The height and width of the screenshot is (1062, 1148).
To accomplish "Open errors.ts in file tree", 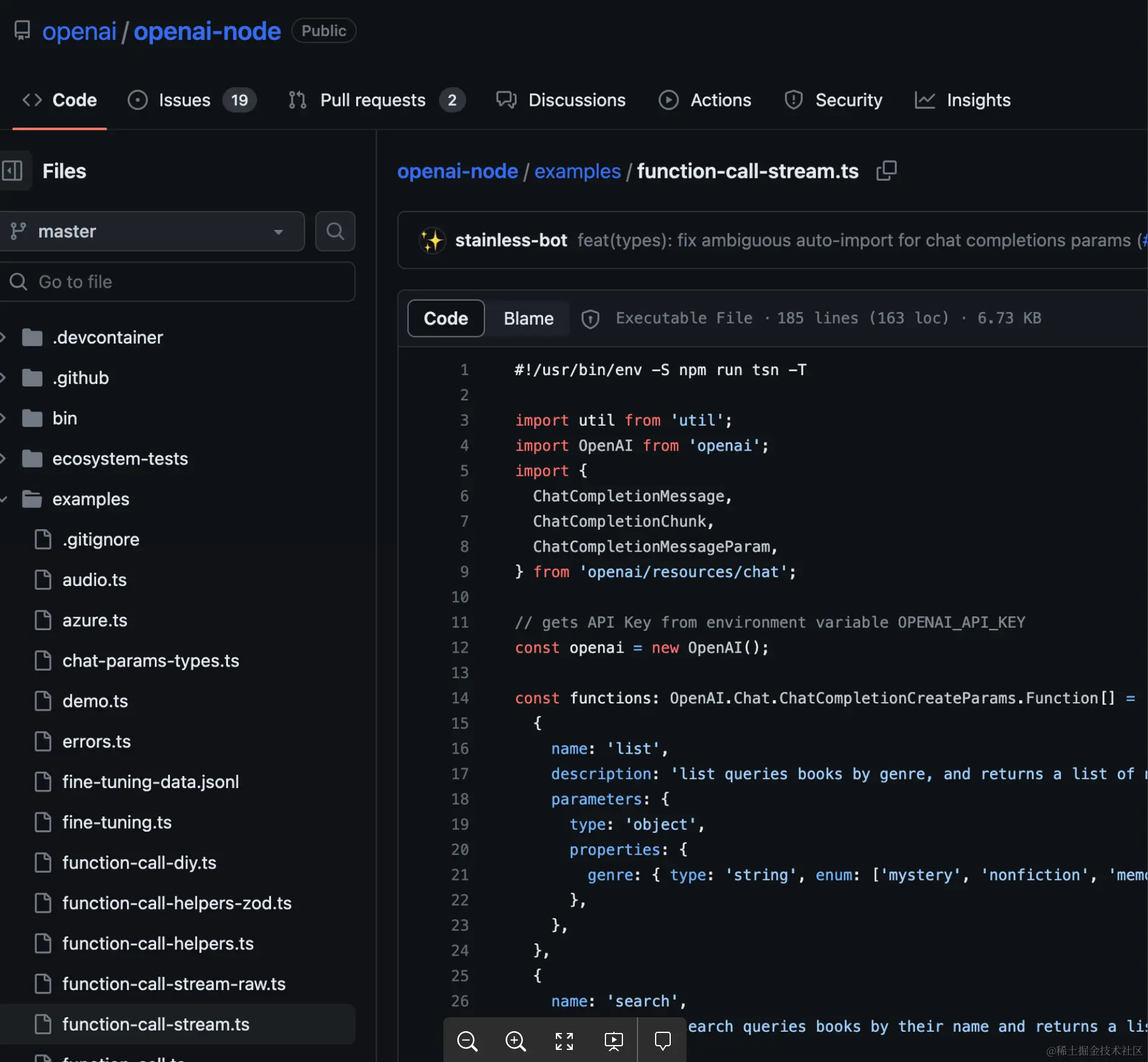I will [x=97, y=742].
